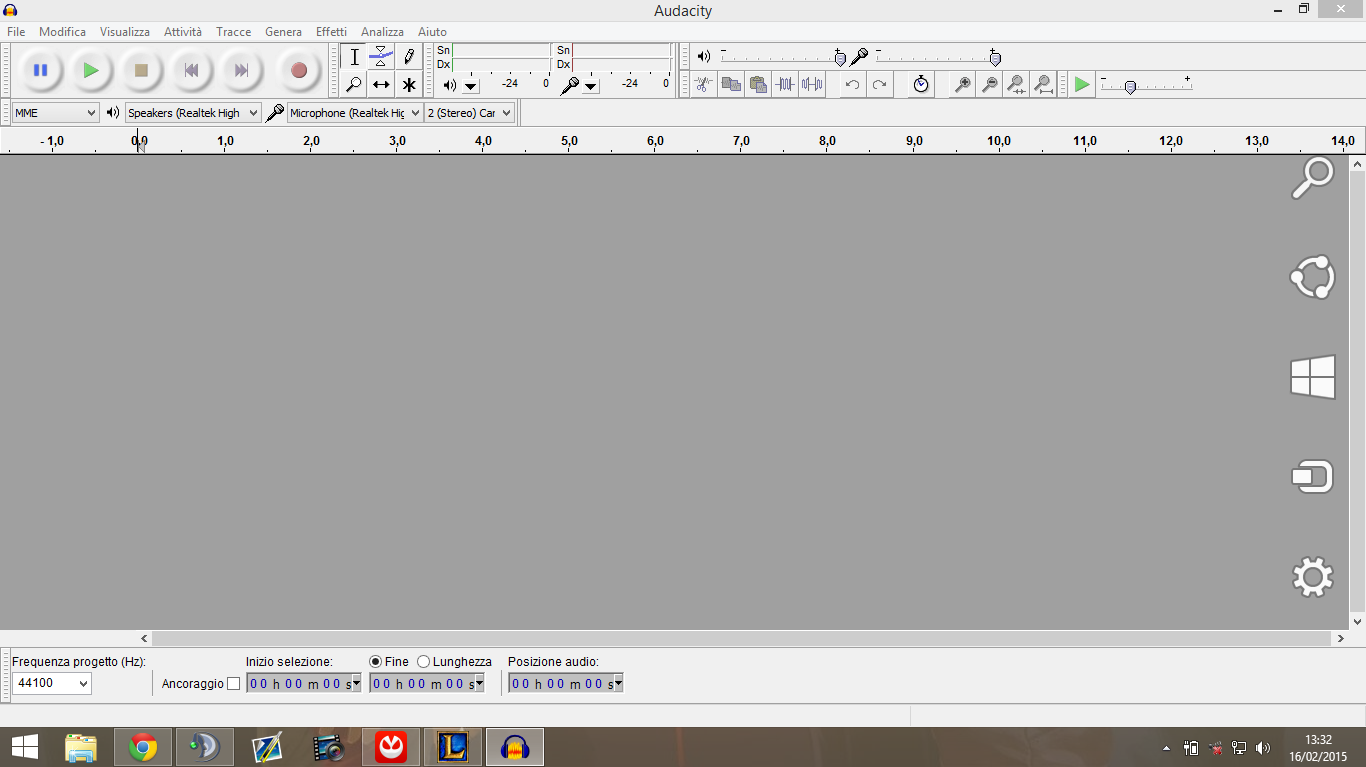Open the Inizio selezione time format arrow

[x=354, y=683]
